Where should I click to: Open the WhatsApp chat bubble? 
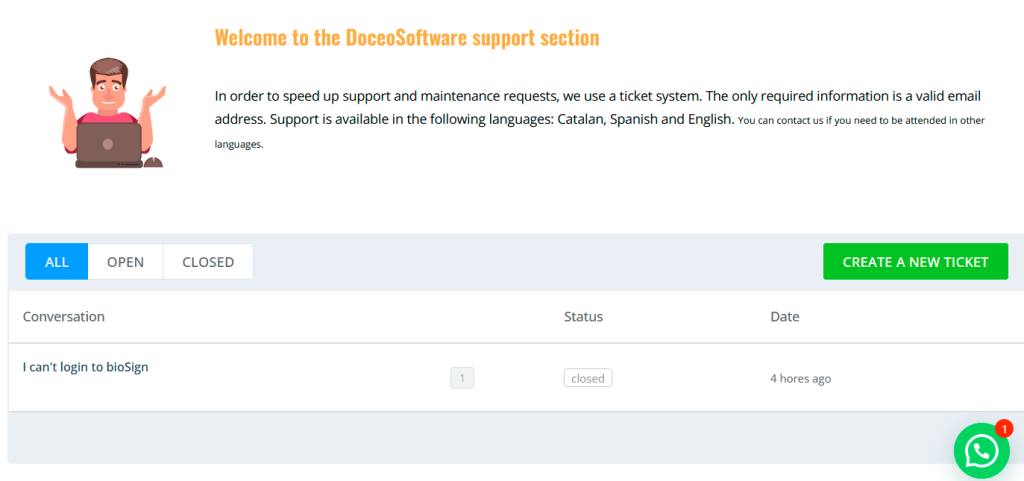pyautogui.click(x=981, y=450)
